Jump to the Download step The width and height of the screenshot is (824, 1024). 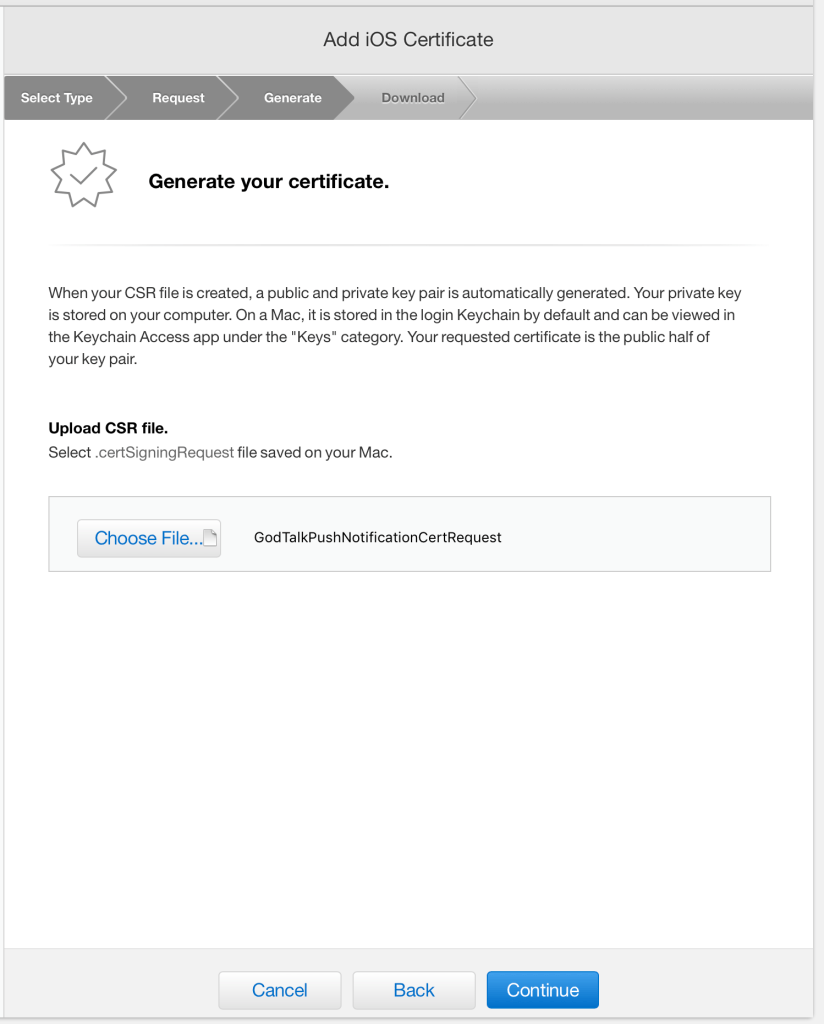[413, 98]
